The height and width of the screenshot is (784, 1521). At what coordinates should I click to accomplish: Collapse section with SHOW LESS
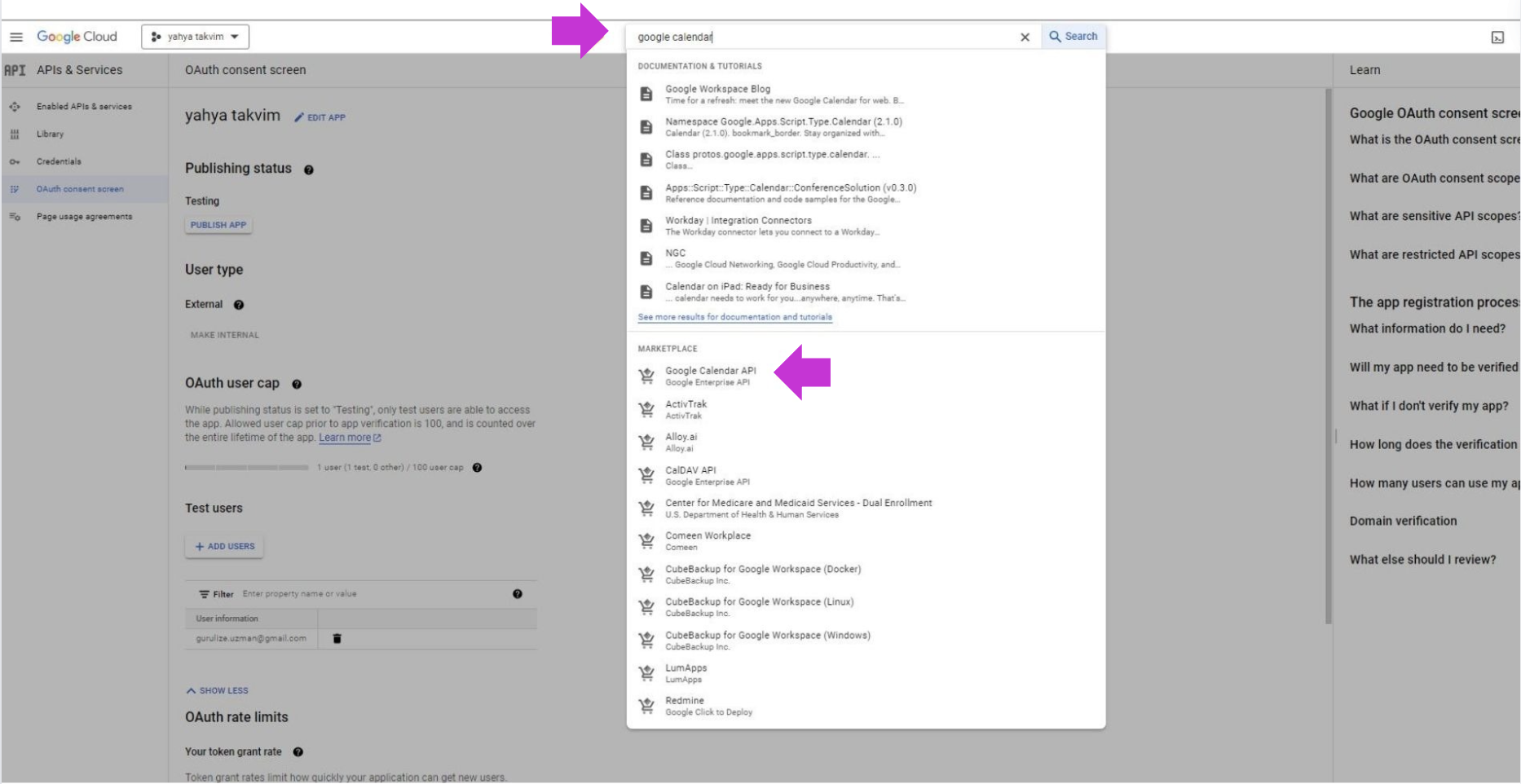(217, 691)
